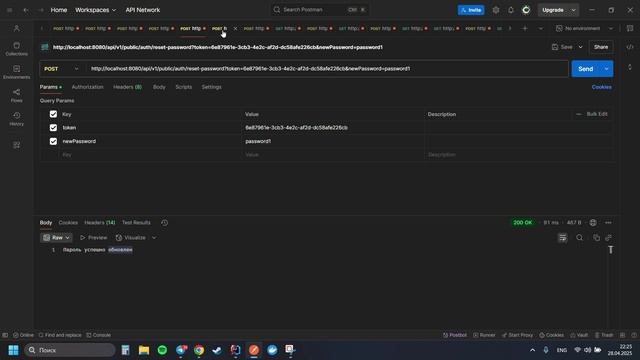Viewport: 640px width, 360px height.
Task: Open the tab list chevron dropdown
Action: point(541,28)
